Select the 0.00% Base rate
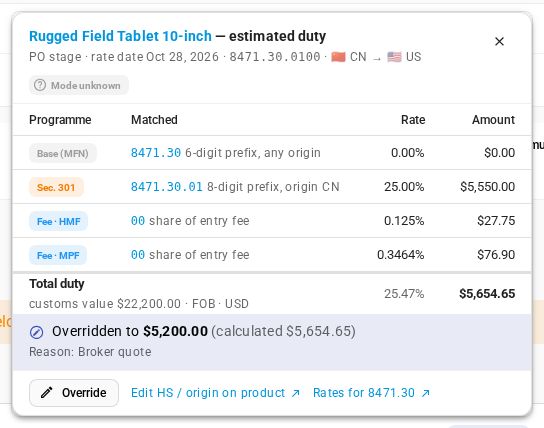Viewport: 544px width, 428px height. click(407, 153)
